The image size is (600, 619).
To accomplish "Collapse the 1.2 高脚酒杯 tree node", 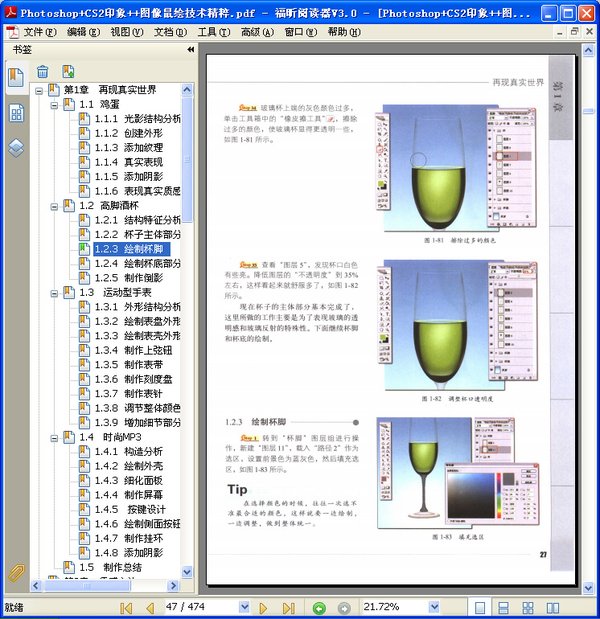I will pos(54,206).
